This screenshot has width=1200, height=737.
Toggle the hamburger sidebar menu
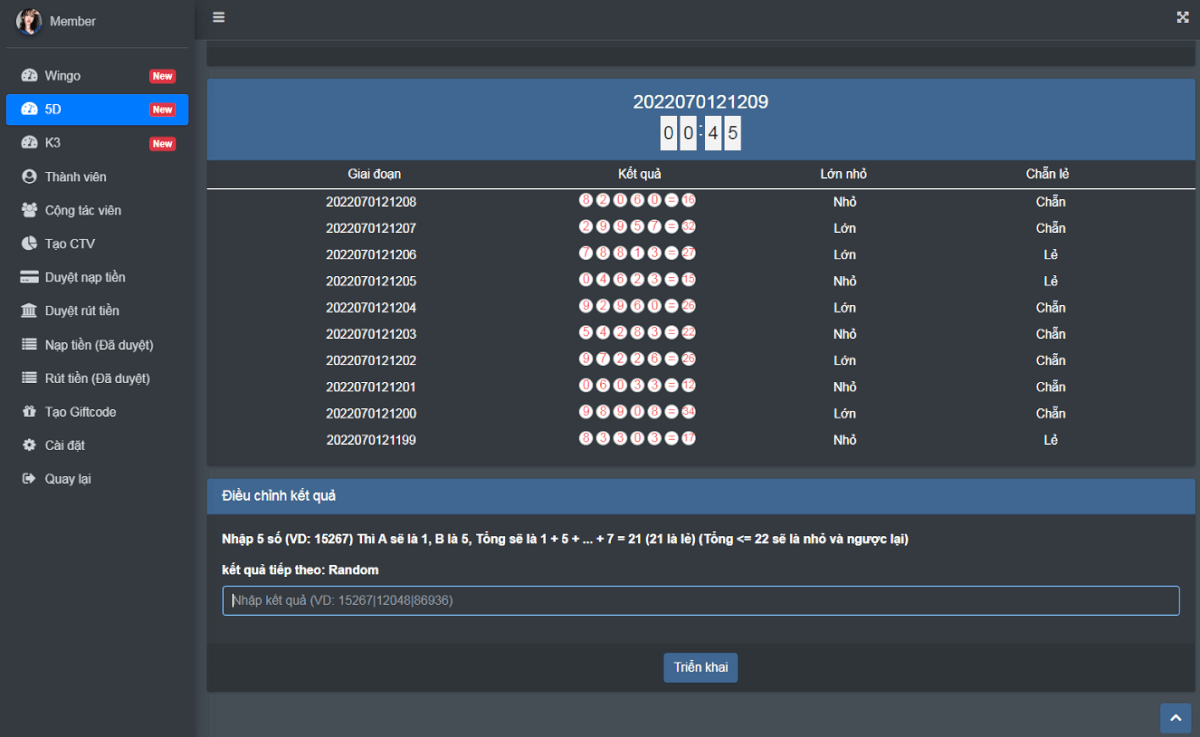pyautogui.click(x=218, y=17)
